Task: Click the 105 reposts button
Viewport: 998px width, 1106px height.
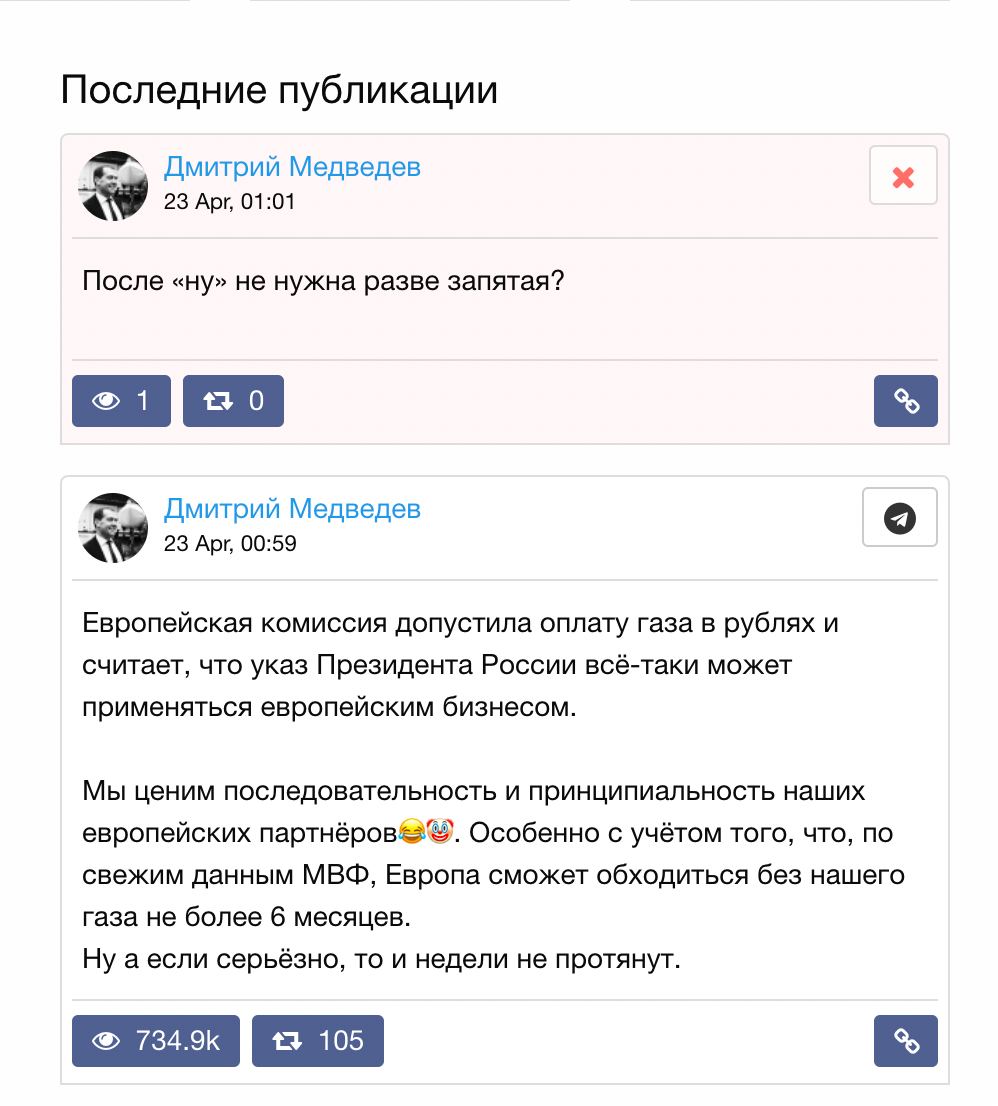Action: pos(318,1040)
